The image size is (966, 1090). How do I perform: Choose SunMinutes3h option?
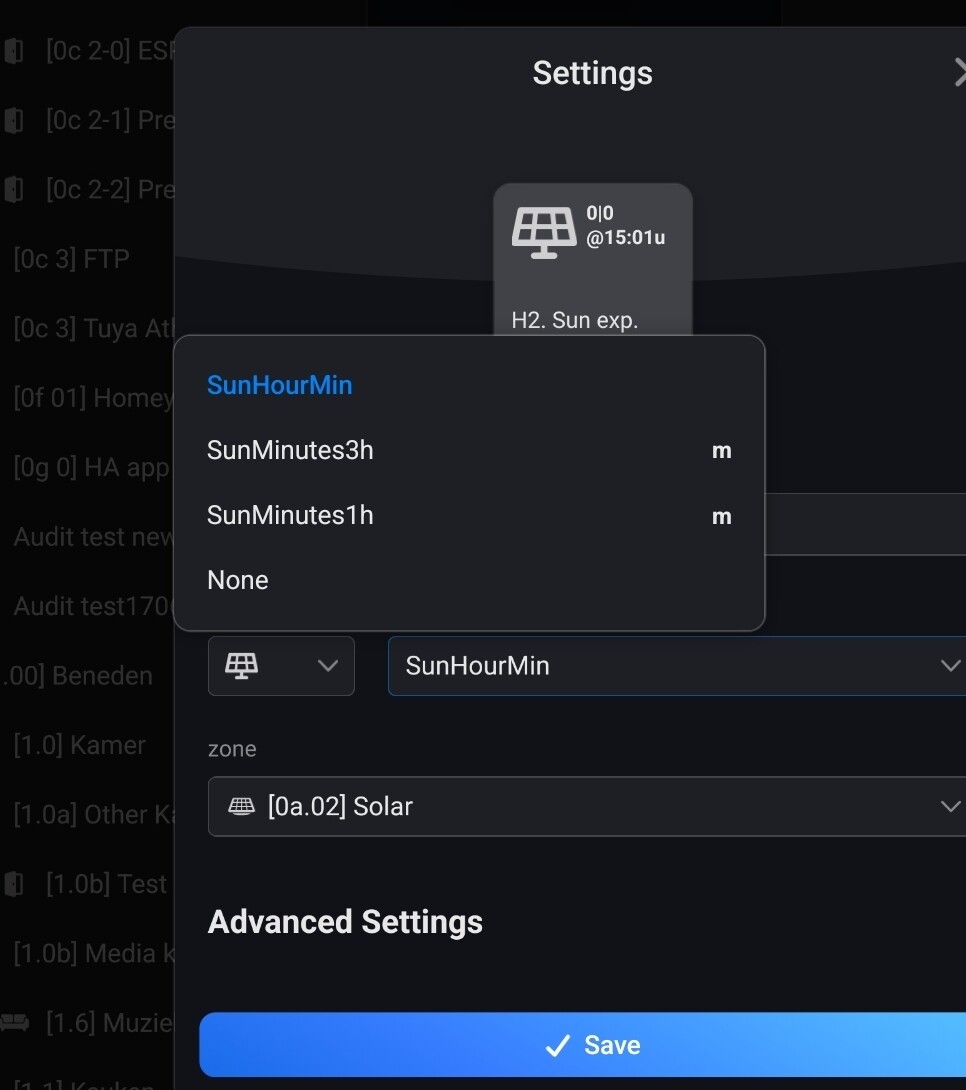tap(290, 451)
